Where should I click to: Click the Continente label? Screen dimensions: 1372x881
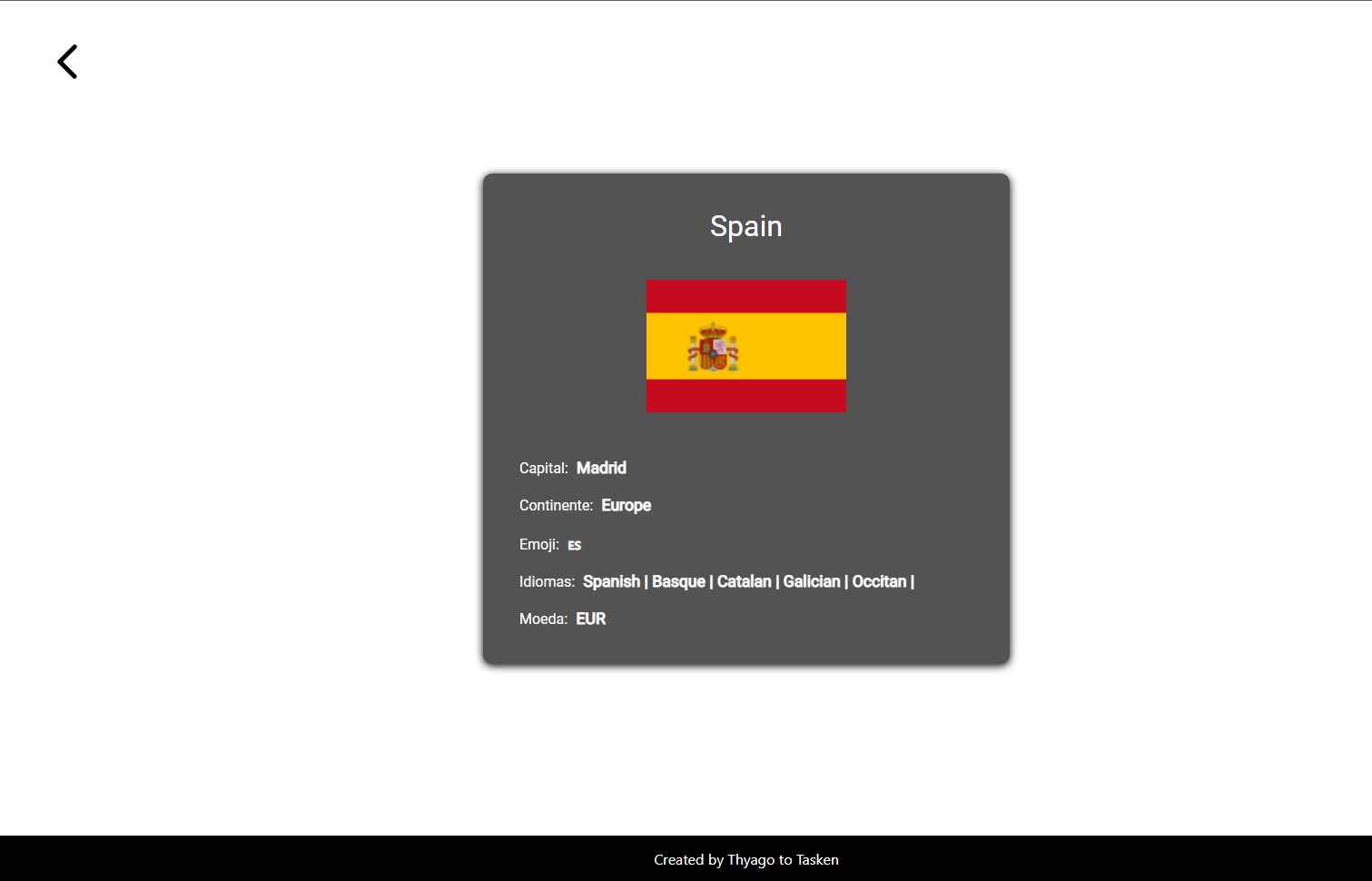point(556,506)
